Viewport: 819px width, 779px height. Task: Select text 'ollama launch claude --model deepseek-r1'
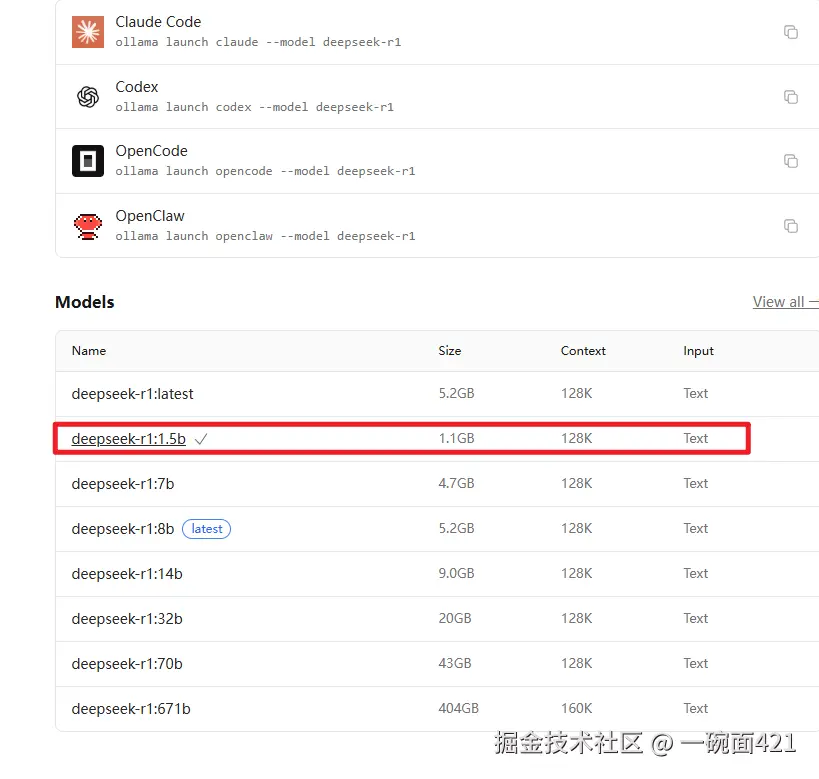coord(258,42)
